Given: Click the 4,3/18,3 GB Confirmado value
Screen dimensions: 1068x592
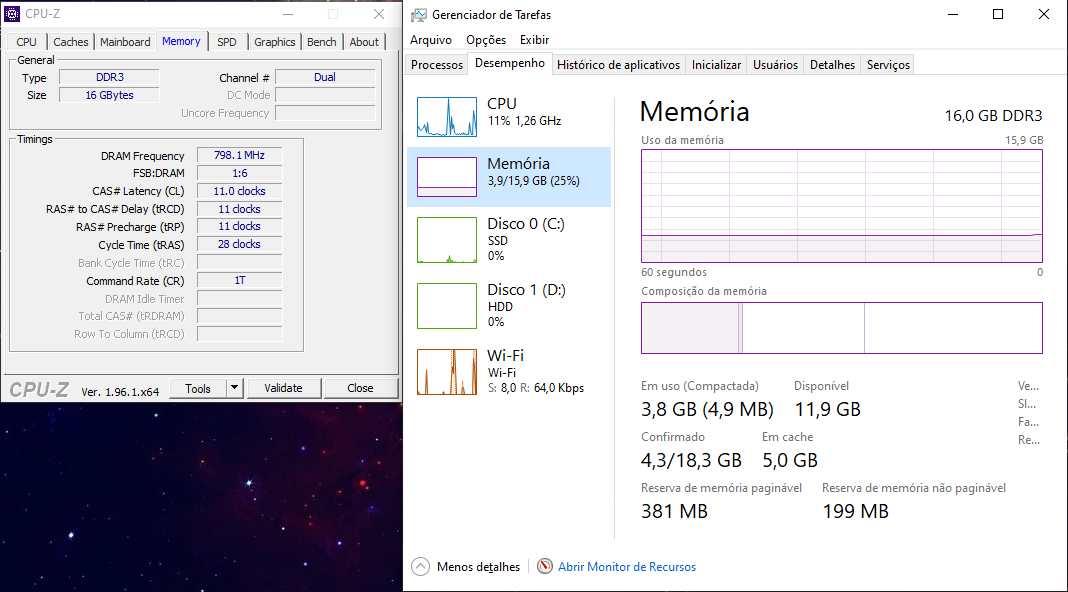Looking at the screenshot, I should tap(691, 460).
